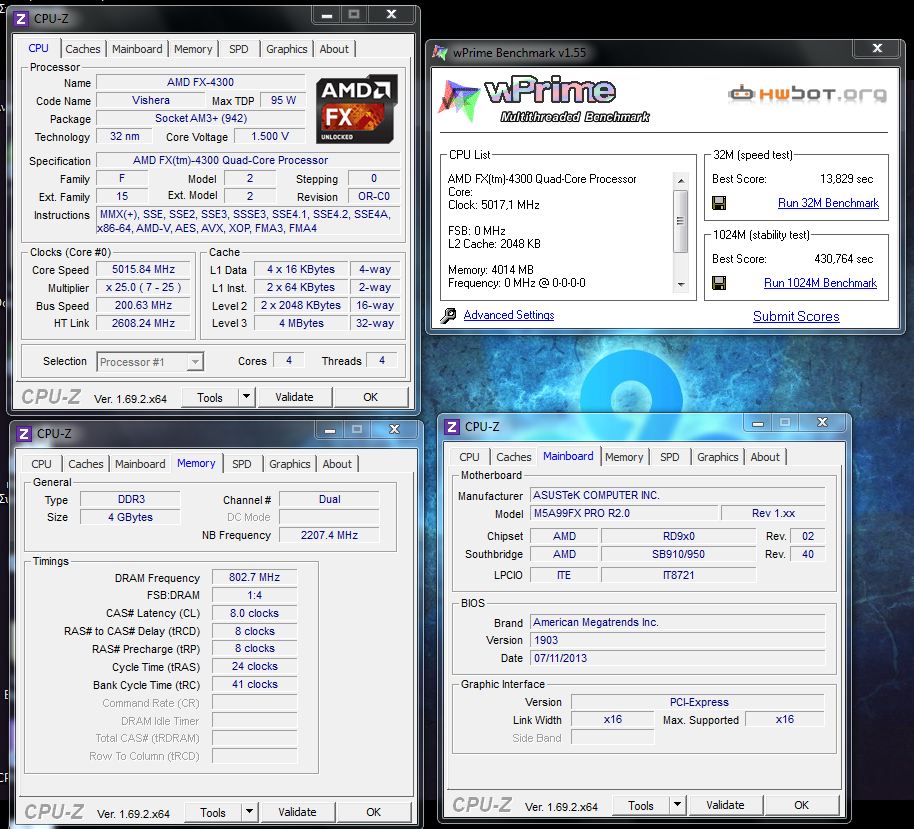Viewport: 914px width, 829px height.
Task: Select the SPD tab in the Memory CPU-Z window
Action: (241, 464)
